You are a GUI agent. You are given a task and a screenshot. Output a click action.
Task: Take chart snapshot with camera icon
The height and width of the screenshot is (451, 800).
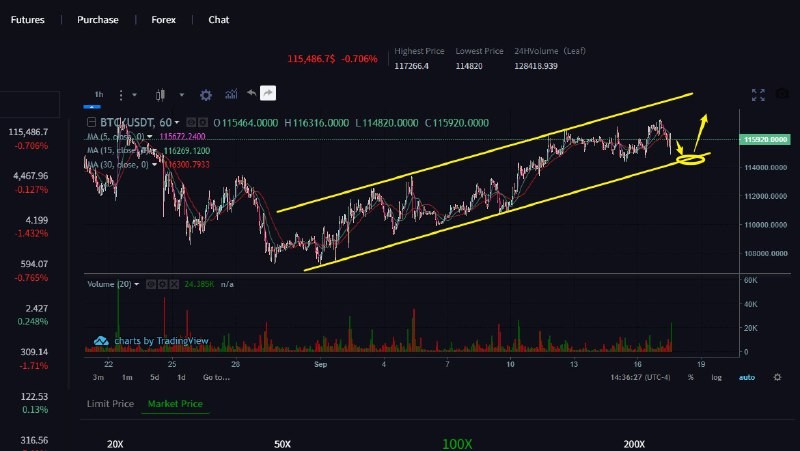click(782, 94)
